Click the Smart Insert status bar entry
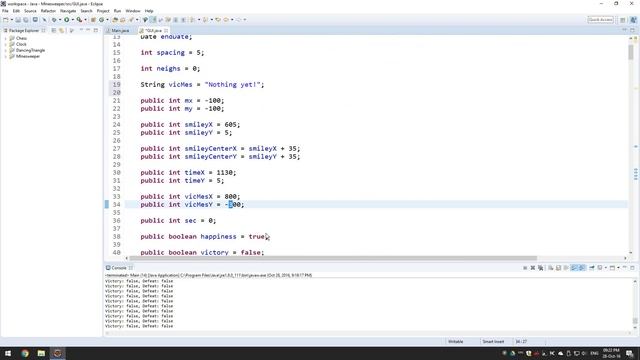 (493, 342)
